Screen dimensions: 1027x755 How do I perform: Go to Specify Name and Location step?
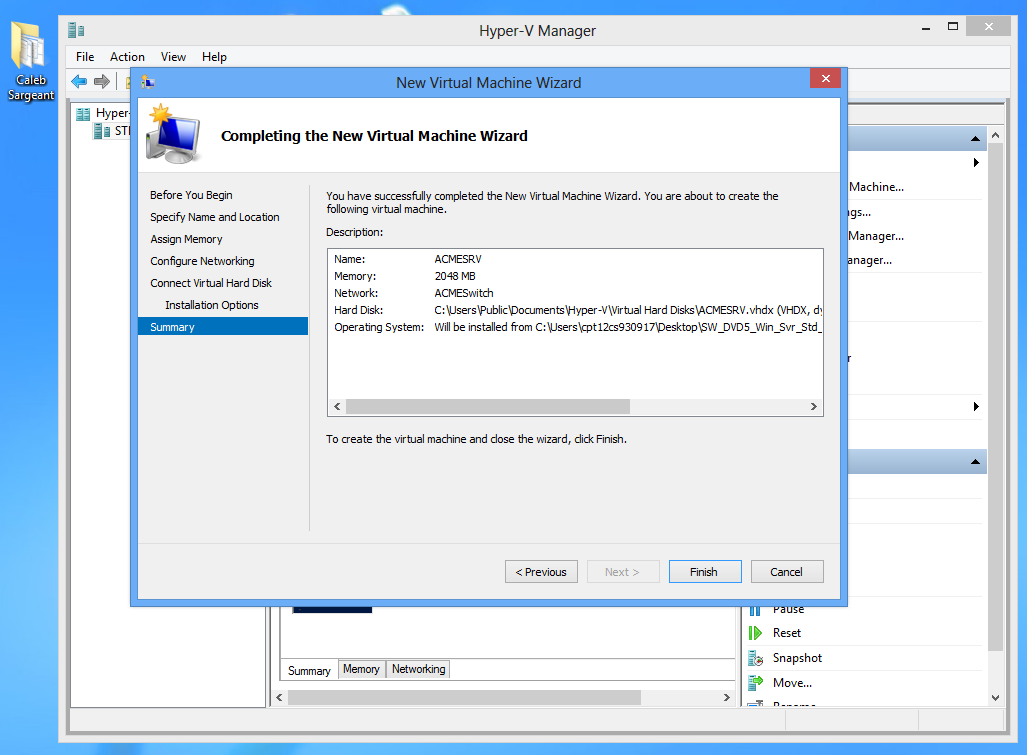pyautogui.click(x=215, y=217)
